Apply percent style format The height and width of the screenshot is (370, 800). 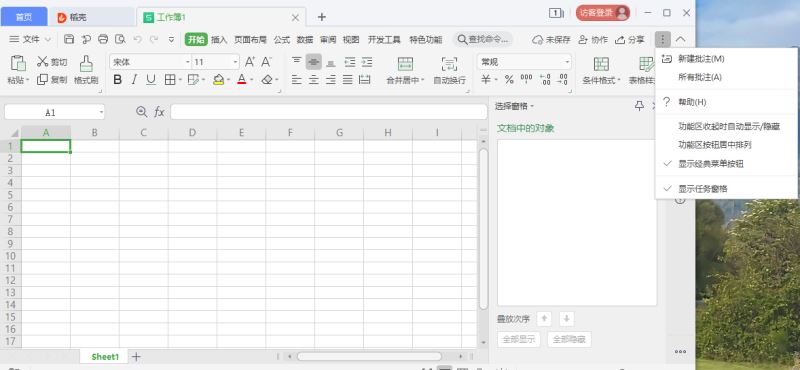pyautogui.click(x=509, y=80)
